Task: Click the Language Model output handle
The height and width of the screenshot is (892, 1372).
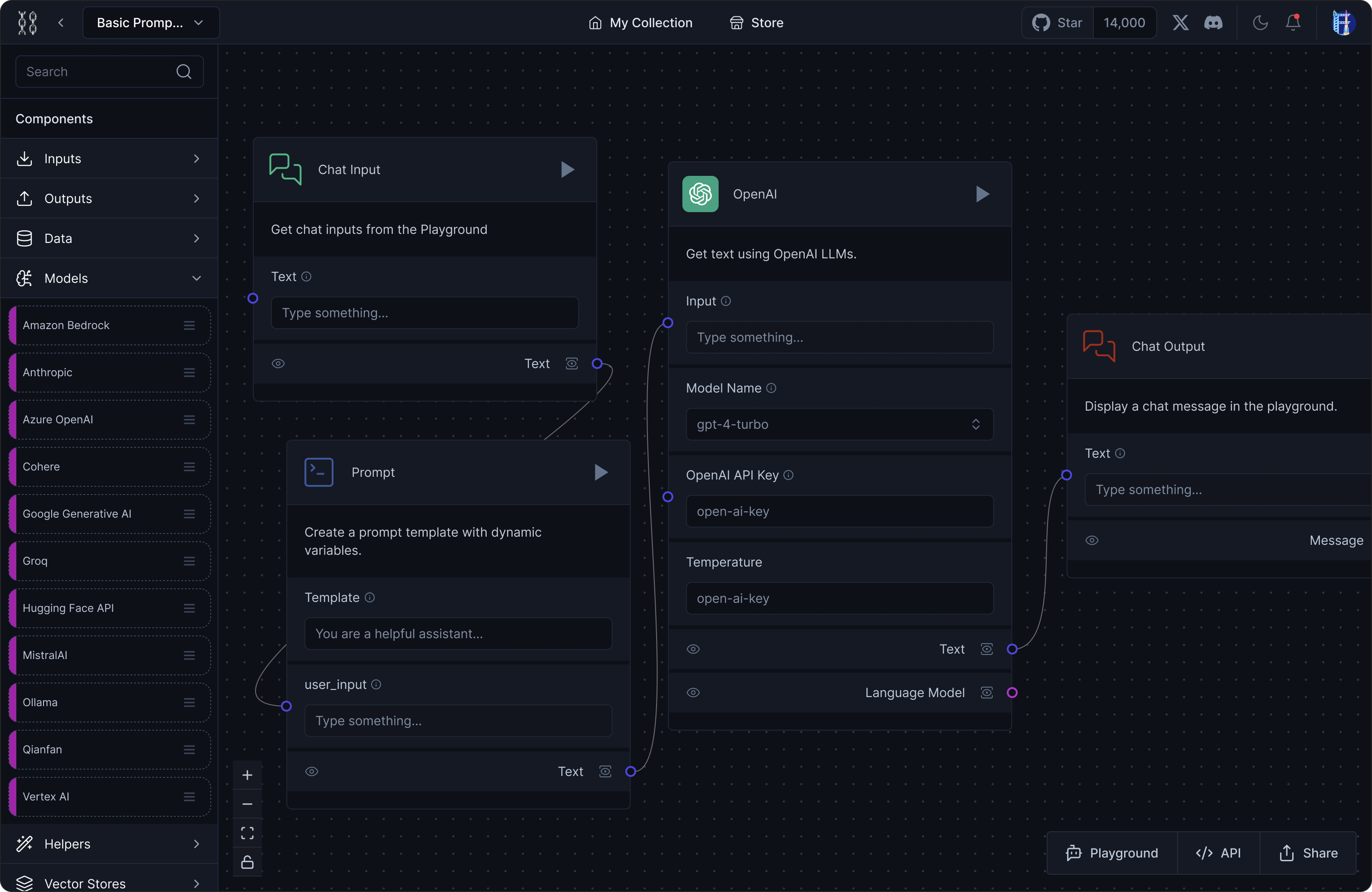Action: pyautogui.click(x=1012, y=693)
